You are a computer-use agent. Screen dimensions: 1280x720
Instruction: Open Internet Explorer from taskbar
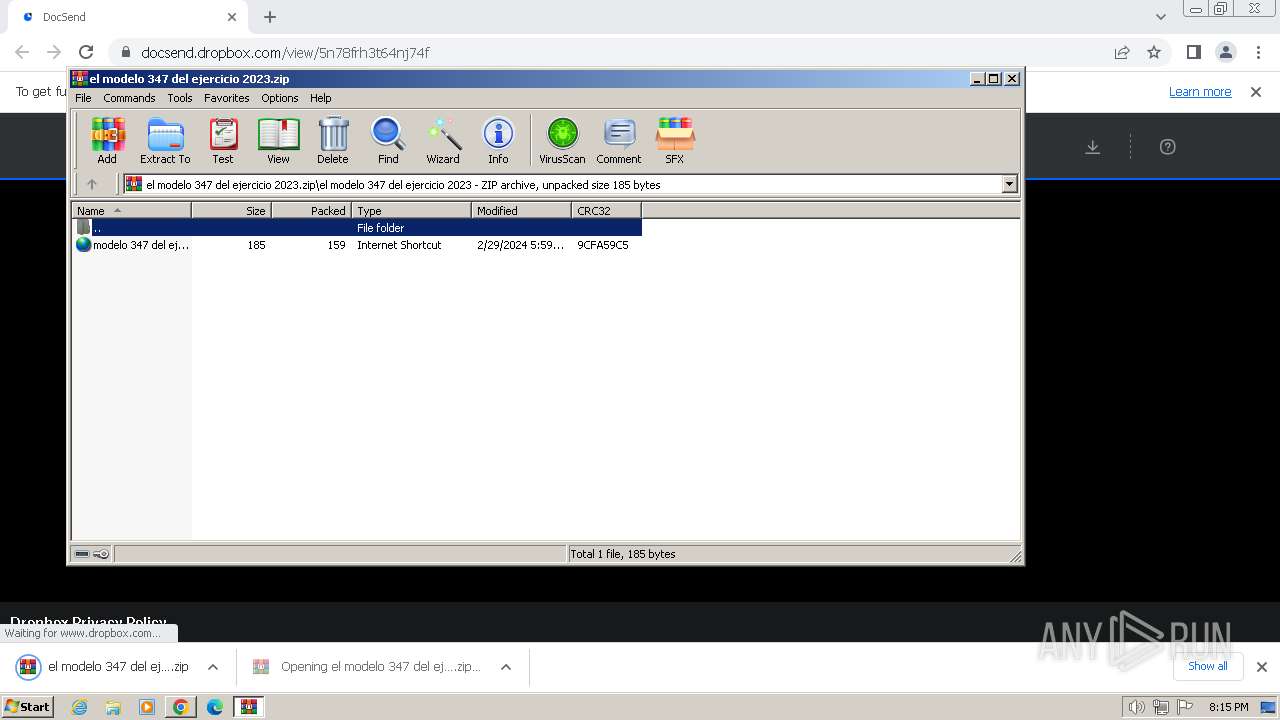point(79,707)
